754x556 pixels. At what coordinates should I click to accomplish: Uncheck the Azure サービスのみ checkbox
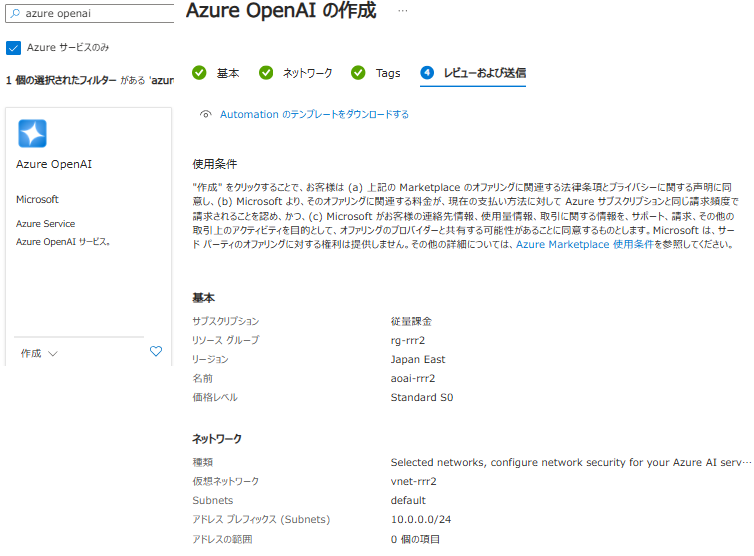[13, 48]
